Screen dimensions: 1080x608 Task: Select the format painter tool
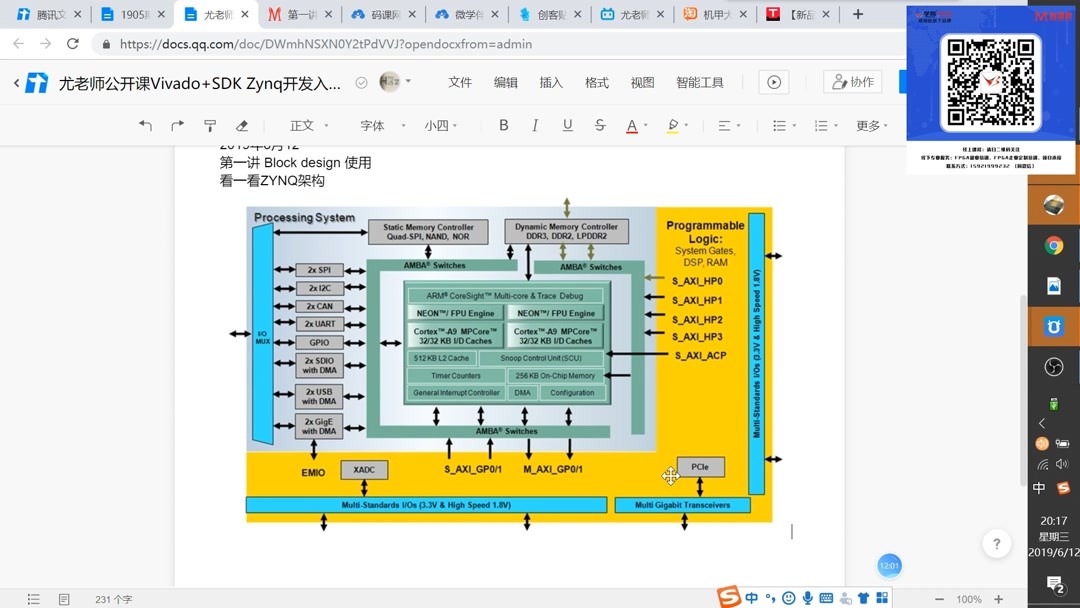click(210, 125)
